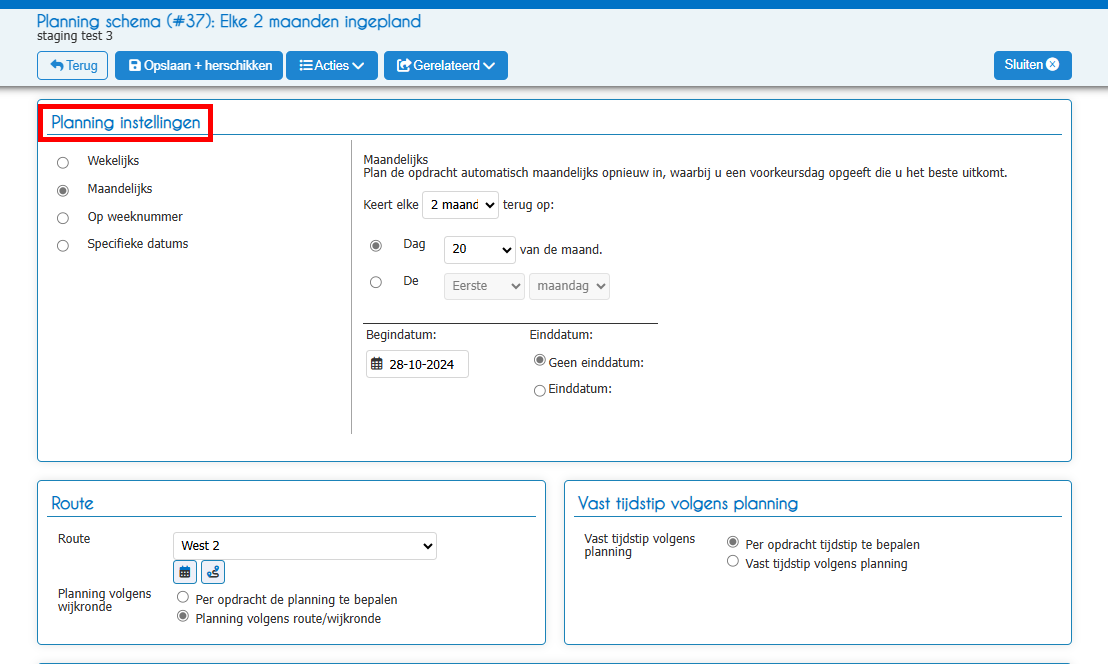Enable the Einddatum radio option
Screen dimensions: 1108x664
click(540, 390)
